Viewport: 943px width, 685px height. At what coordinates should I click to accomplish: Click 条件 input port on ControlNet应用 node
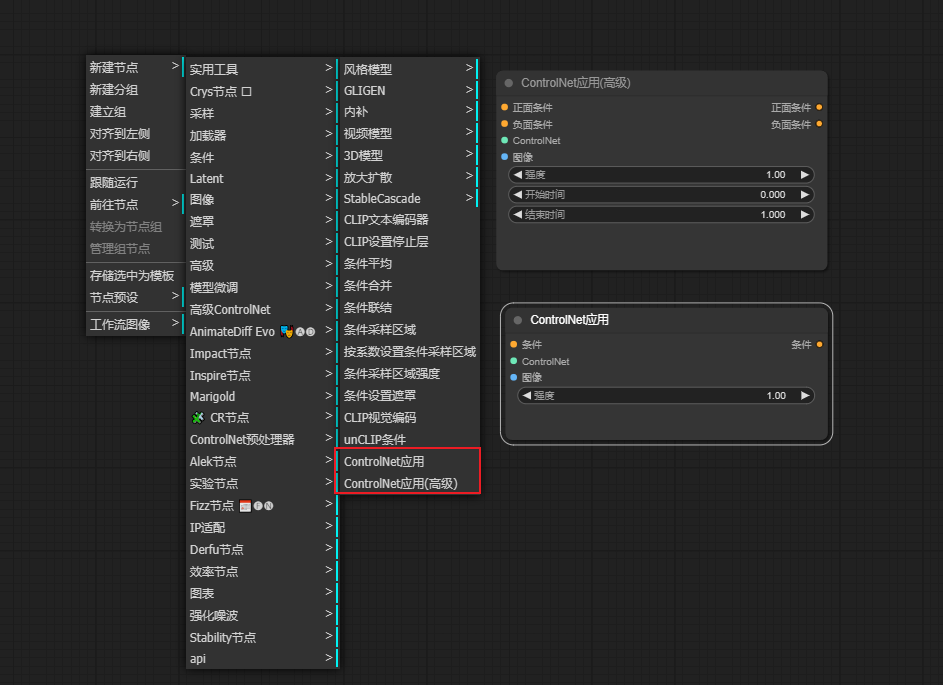coord(514,345)
